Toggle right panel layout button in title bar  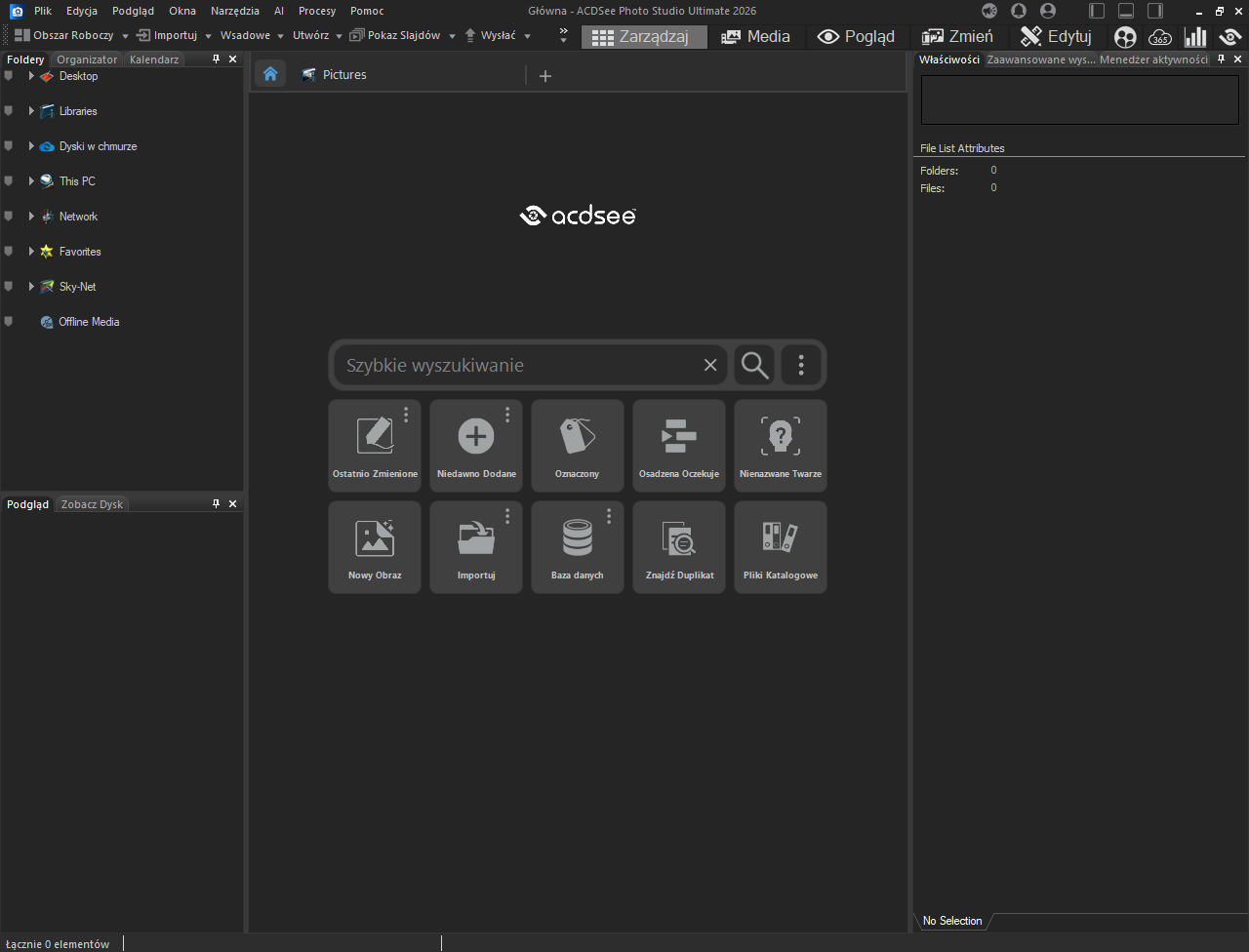point(1155,11)
